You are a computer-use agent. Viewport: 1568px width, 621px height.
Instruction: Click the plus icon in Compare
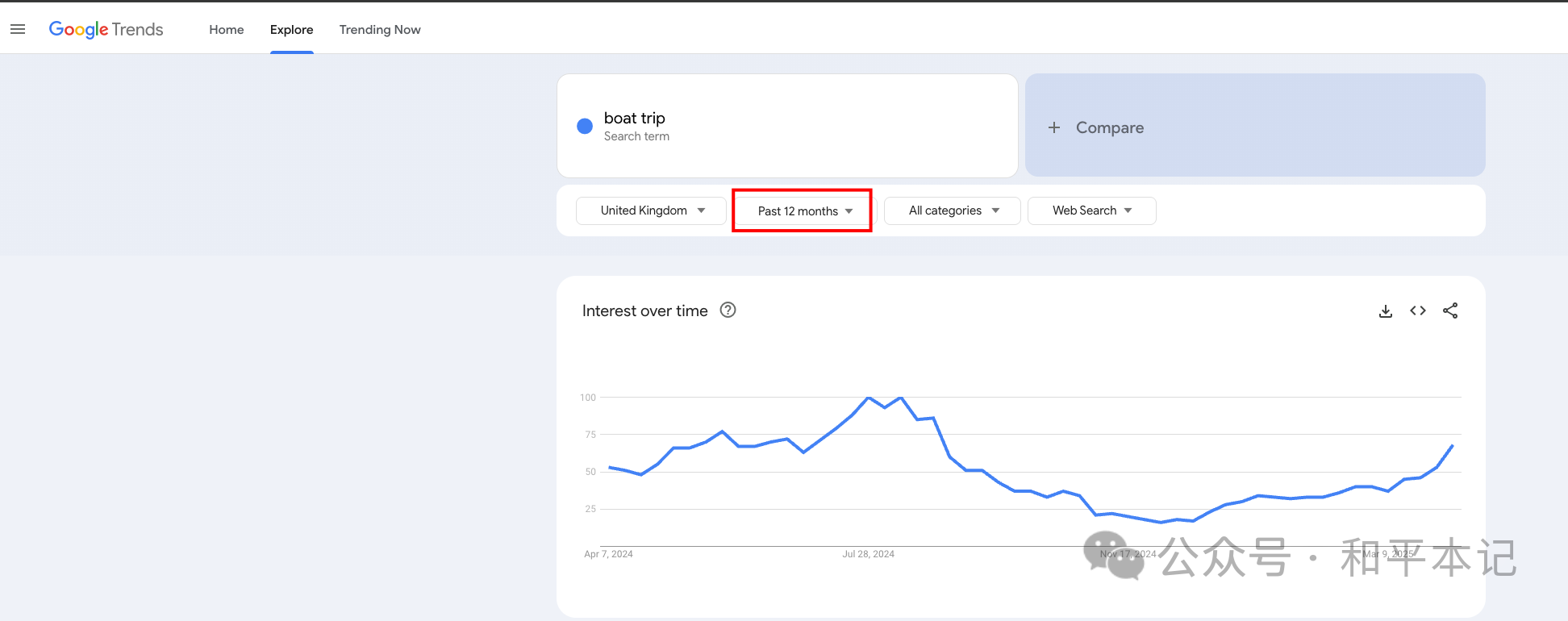pos(1053,127)
